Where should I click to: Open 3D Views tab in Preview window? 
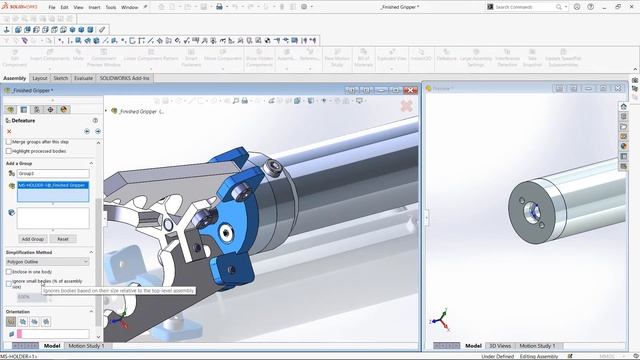point(500,346)
